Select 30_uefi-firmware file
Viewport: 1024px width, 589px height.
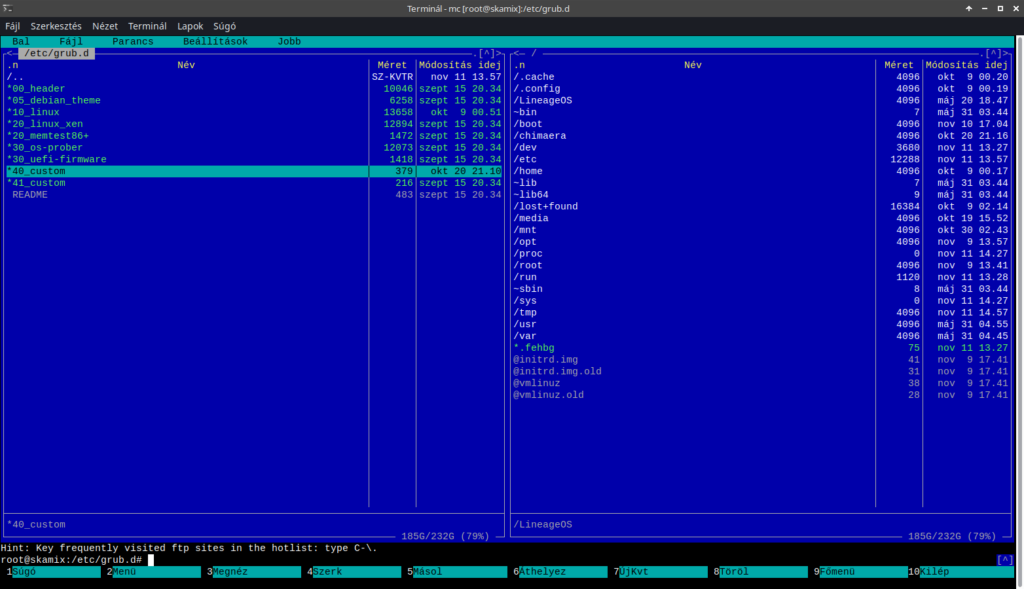[x=253, y=159]
